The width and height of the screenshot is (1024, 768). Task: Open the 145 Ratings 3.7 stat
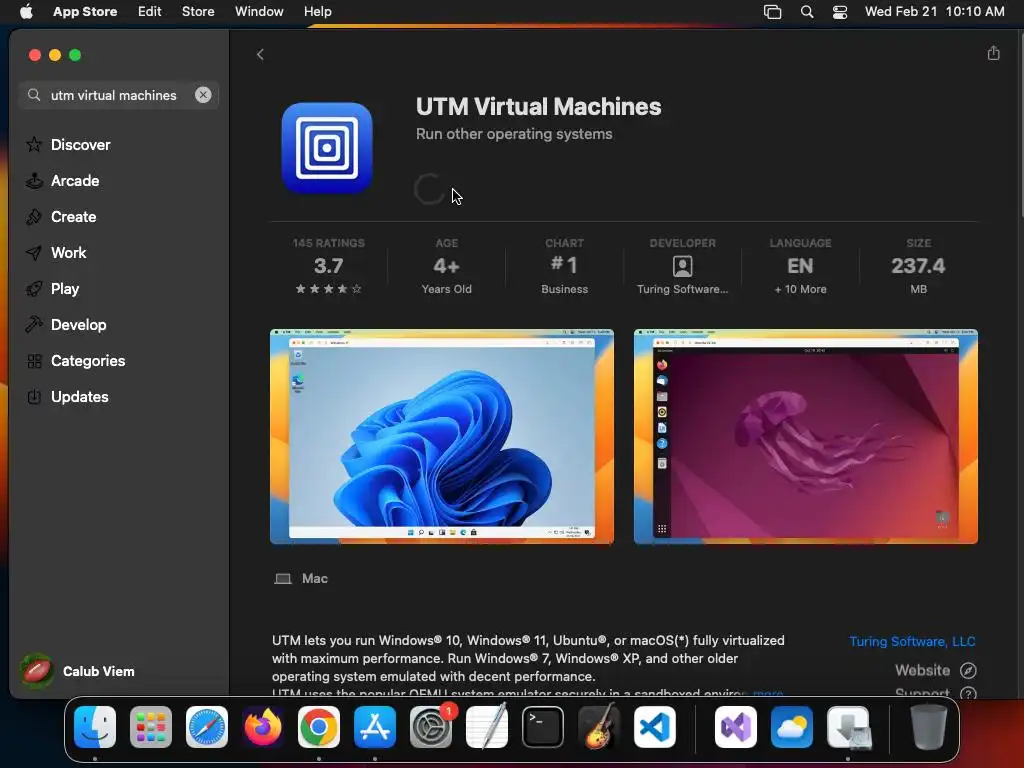(328, 268)
